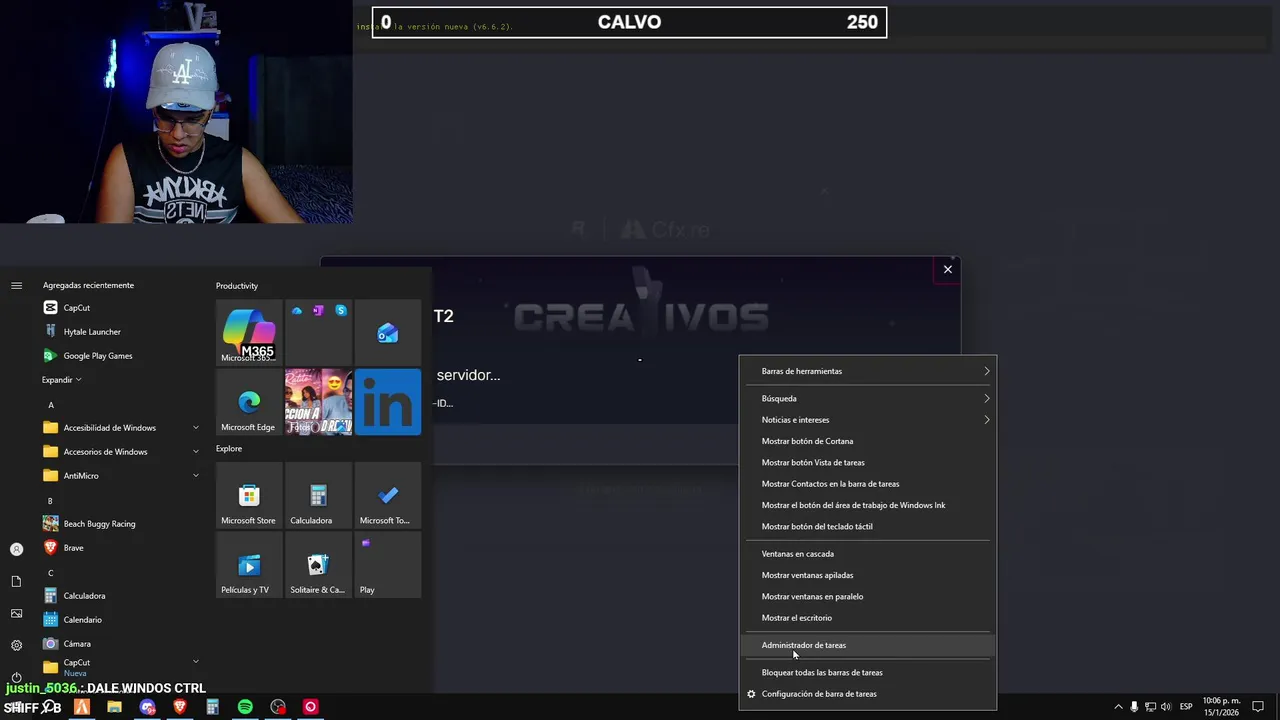The image size is (1280, 720).
Task: Open Pictures icon in Start left rail
Action: point(16,613)
